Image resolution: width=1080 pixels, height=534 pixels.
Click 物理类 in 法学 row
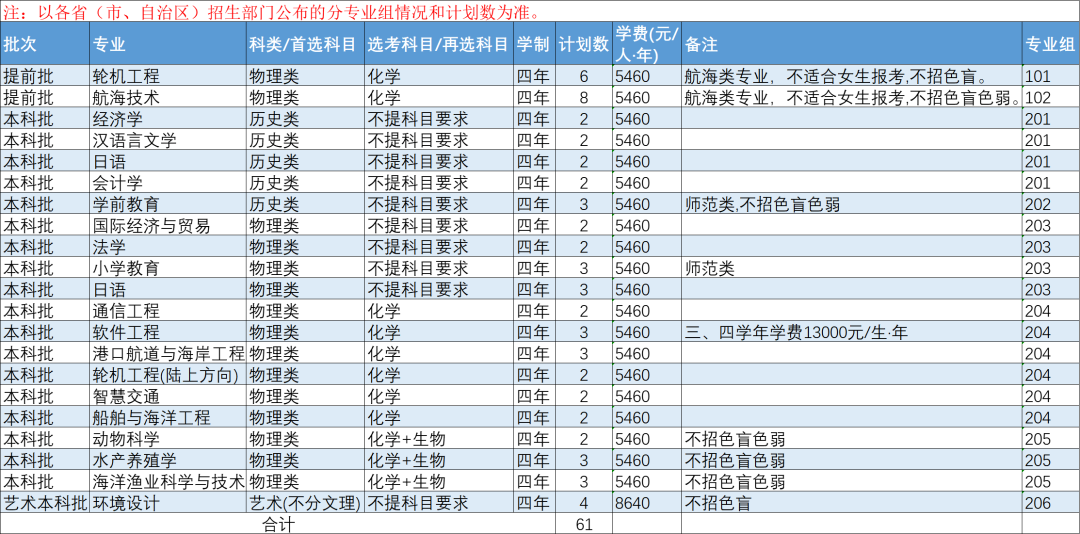click(305, 247)
